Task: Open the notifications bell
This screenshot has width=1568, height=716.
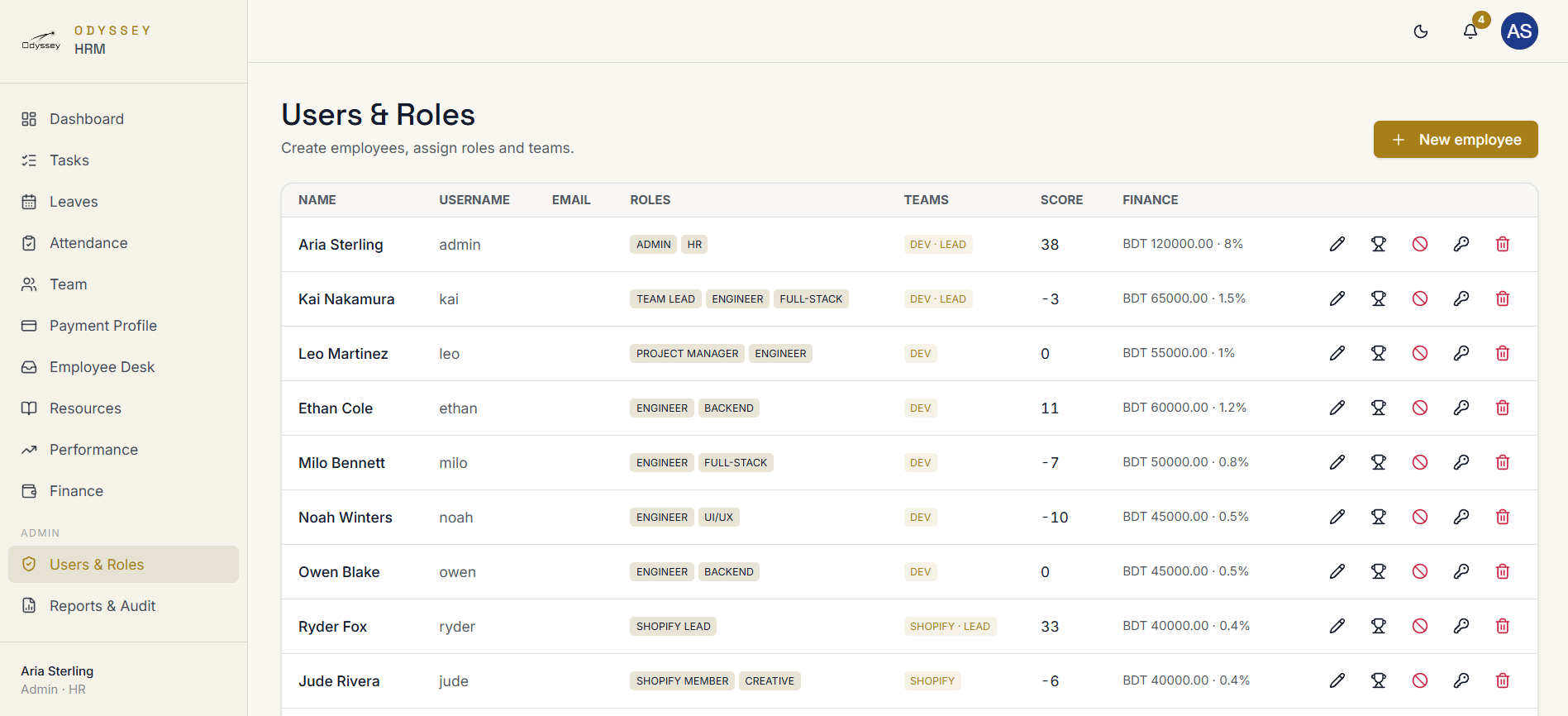Action: (1470, 31)
